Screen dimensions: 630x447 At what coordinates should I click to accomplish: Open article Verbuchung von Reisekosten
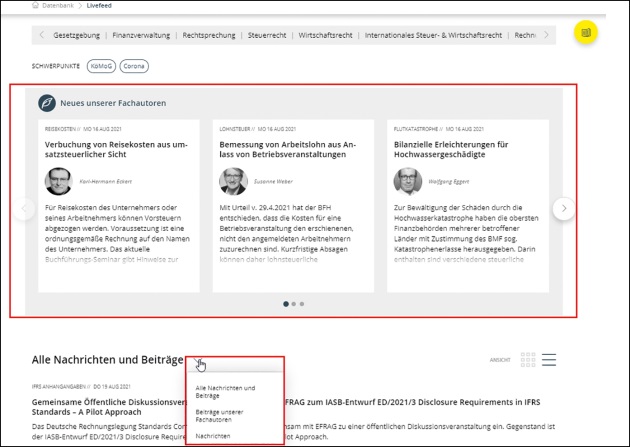(115, 150)
